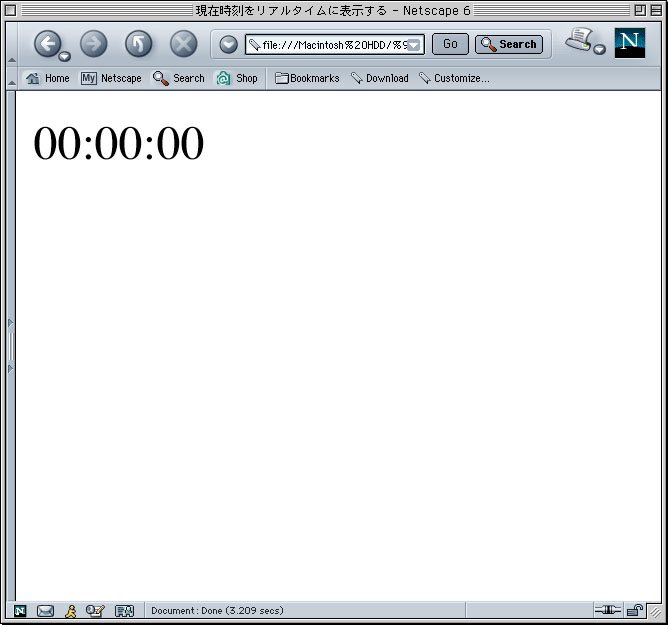The height and width of the screenshot is (625, 668).
Task: Click the Forward arrow button
Action: click(94, 43)
